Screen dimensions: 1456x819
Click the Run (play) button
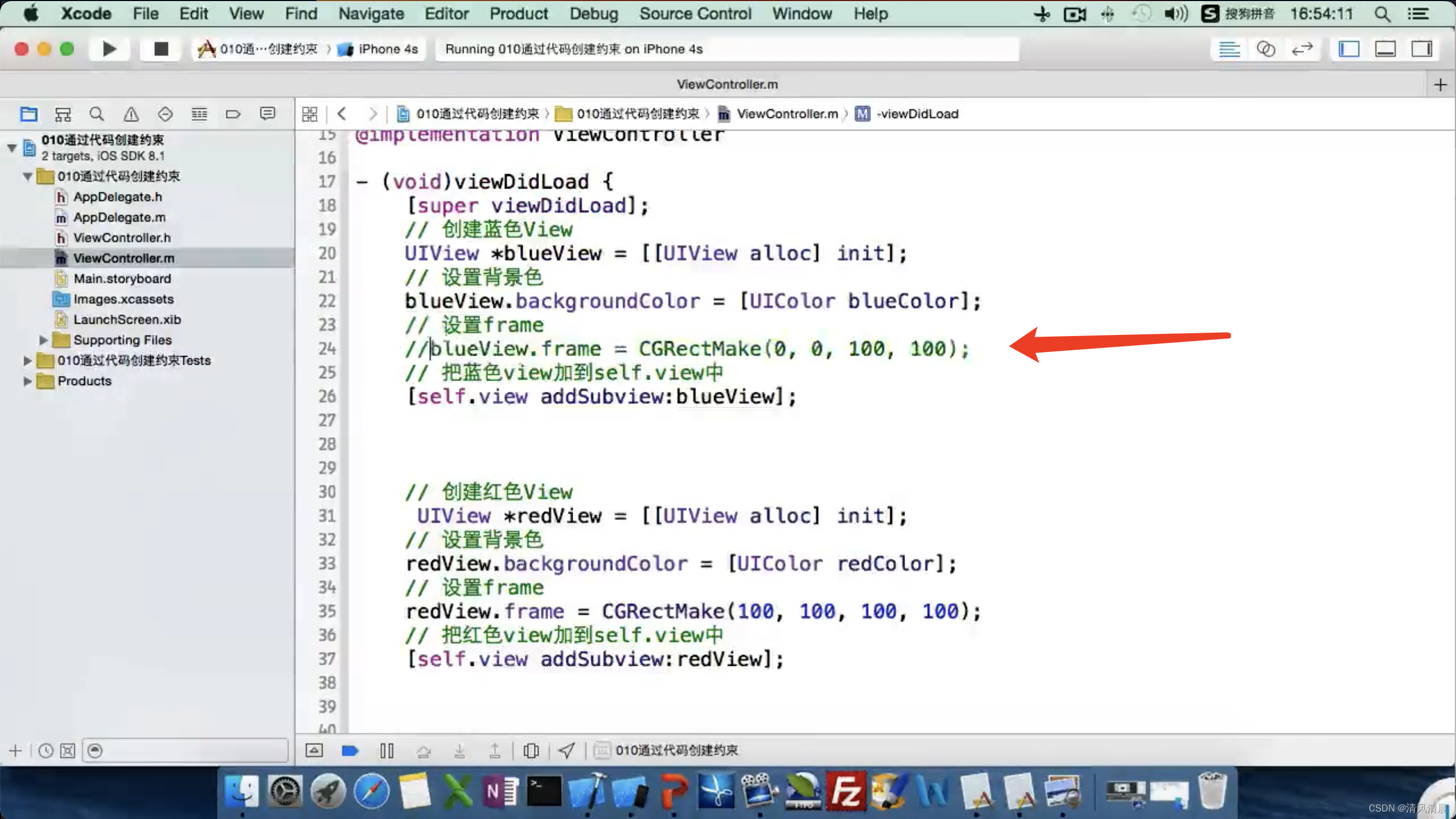click(x=109, y=49)
